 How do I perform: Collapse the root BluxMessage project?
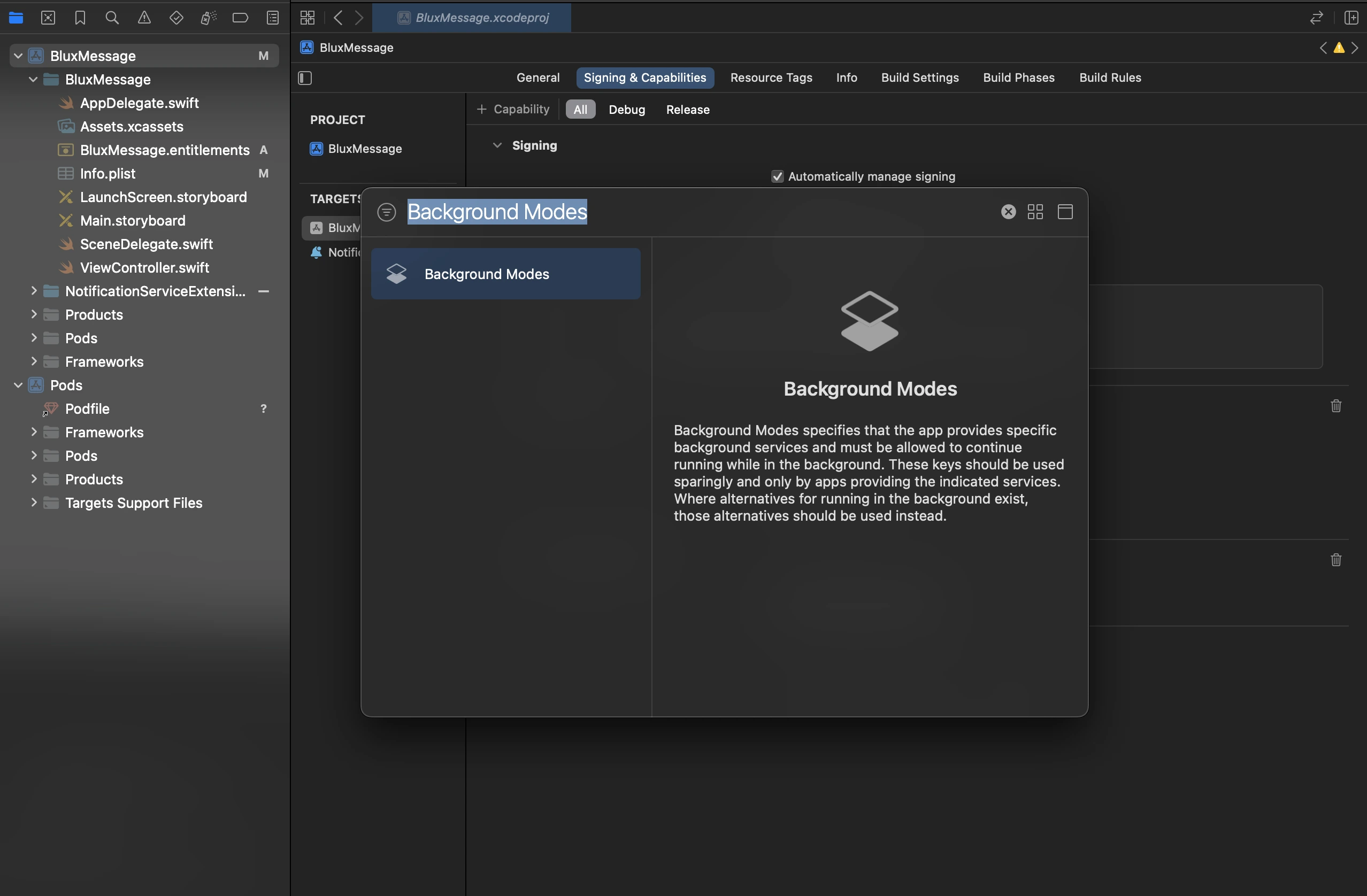pos(18,56)
